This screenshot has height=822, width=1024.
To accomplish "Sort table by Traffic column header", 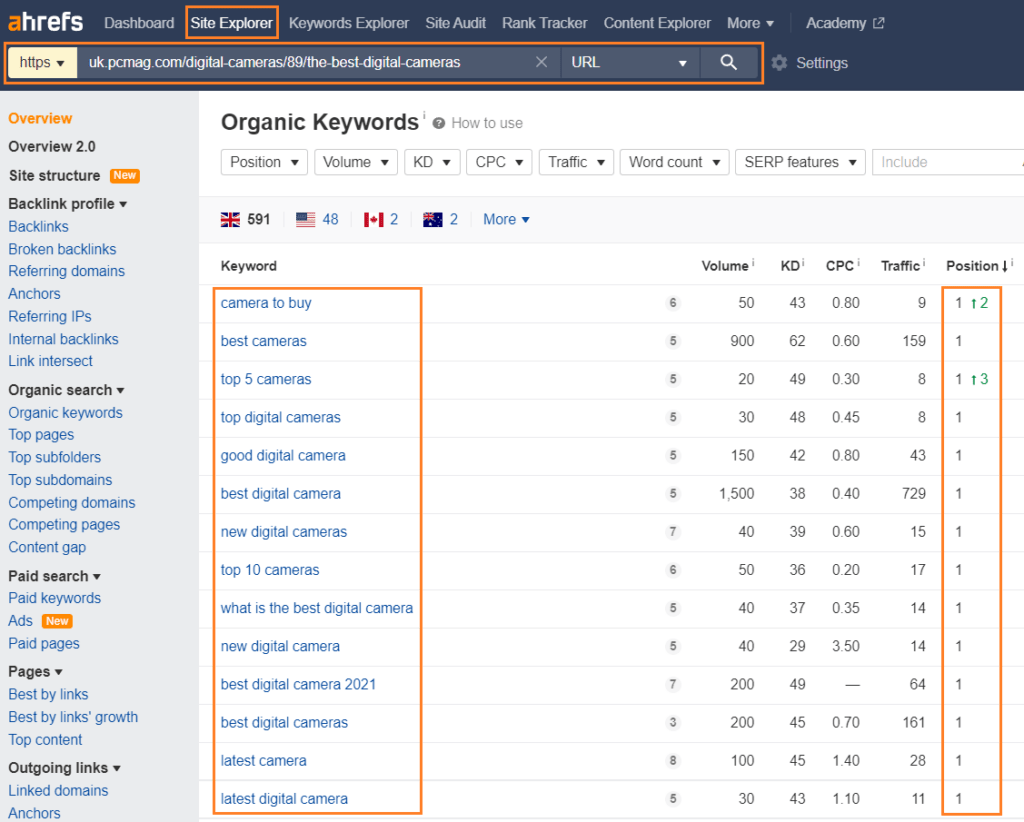I will point(900,266).
